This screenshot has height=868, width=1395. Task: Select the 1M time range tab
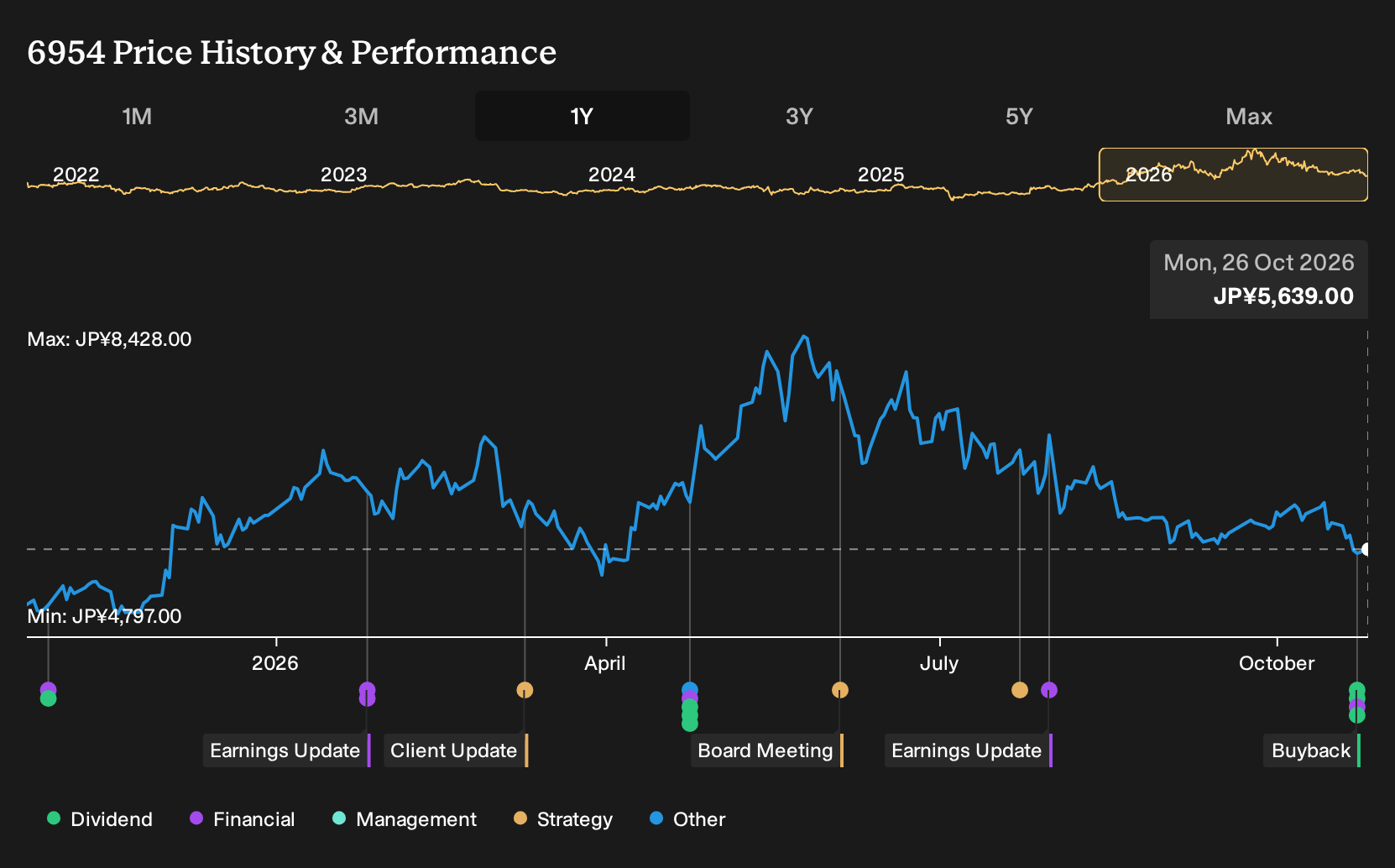137,117
